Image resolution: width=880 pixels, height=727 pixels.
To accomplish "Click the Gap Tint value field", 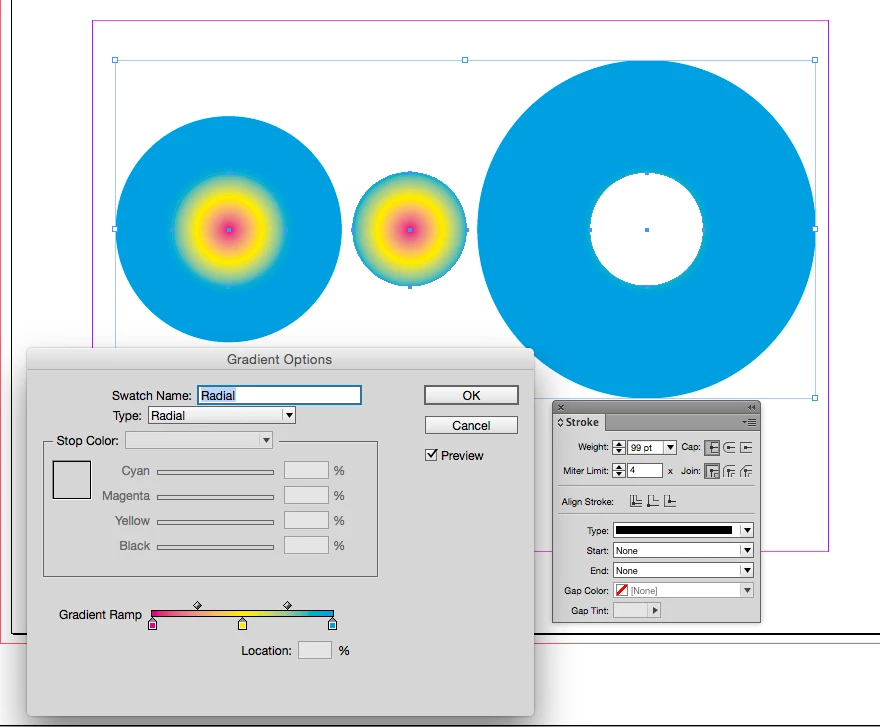I will (x=631, y=610).
